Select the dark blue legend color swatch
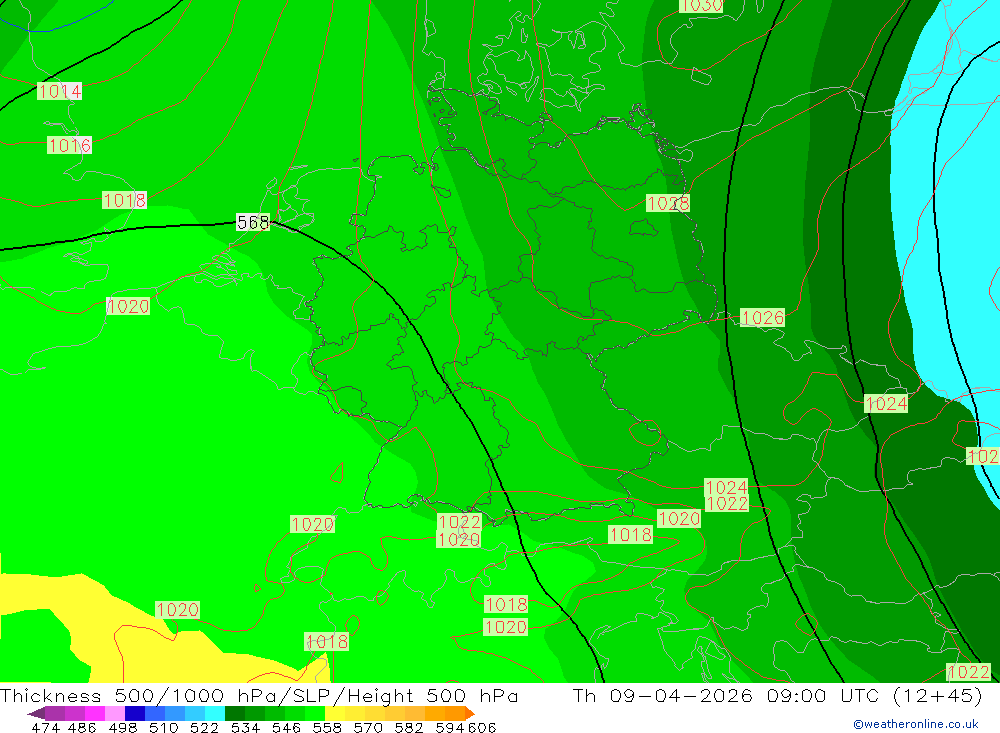 [135, 713]
